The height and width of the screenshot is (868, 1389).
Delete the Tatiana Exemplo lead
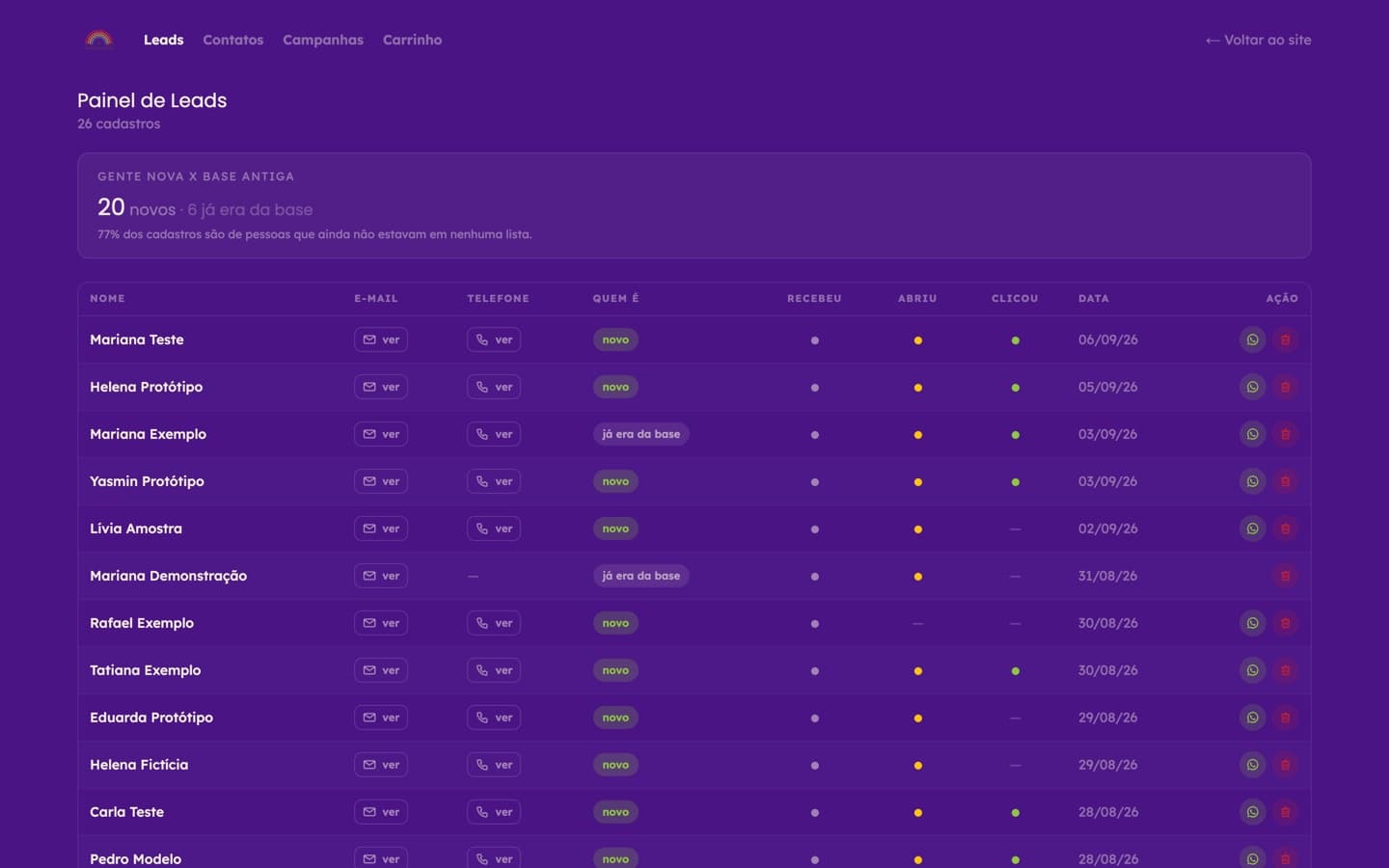(x=1285, y=670)
